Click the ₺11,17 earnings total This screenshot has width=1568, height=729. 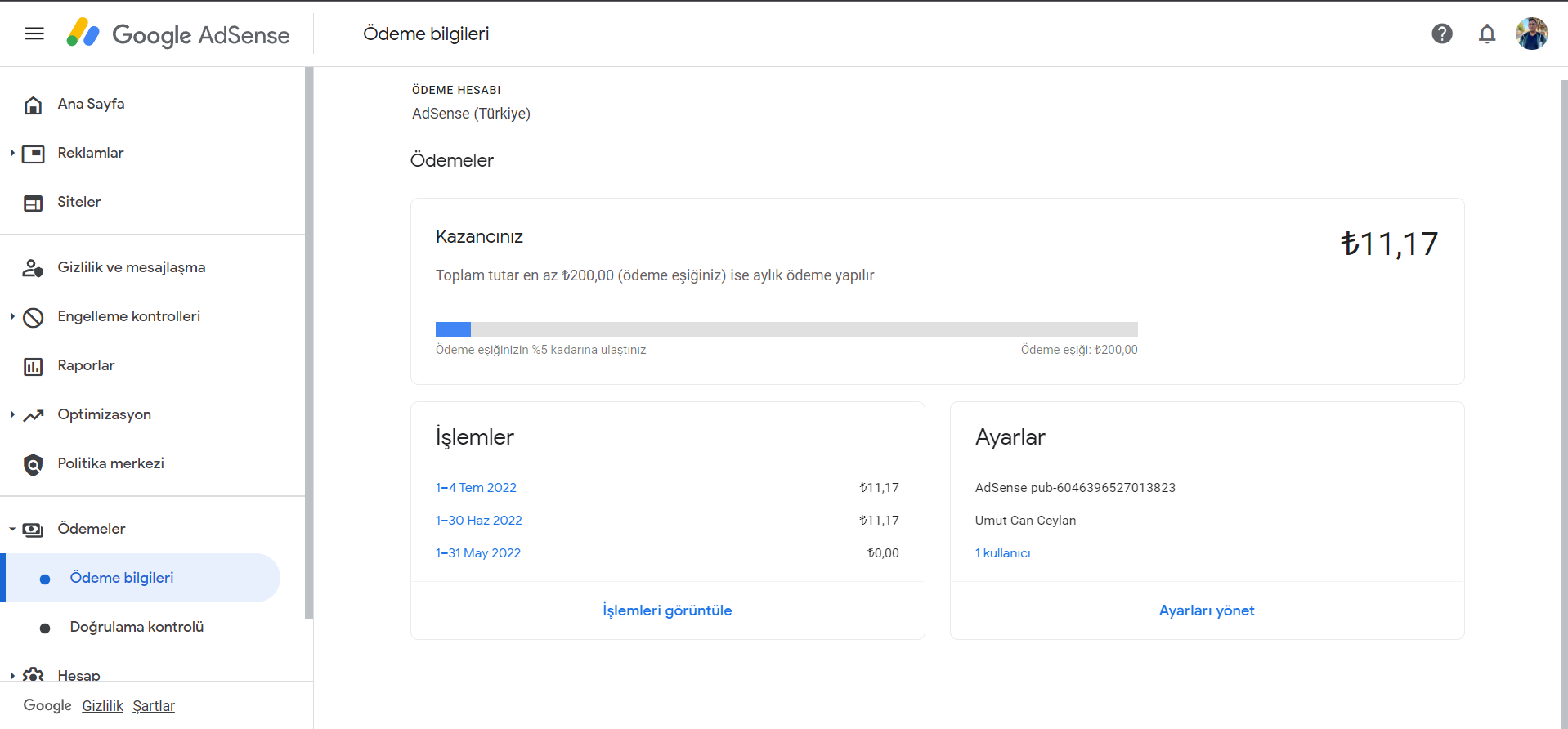tap(1389, 244)
